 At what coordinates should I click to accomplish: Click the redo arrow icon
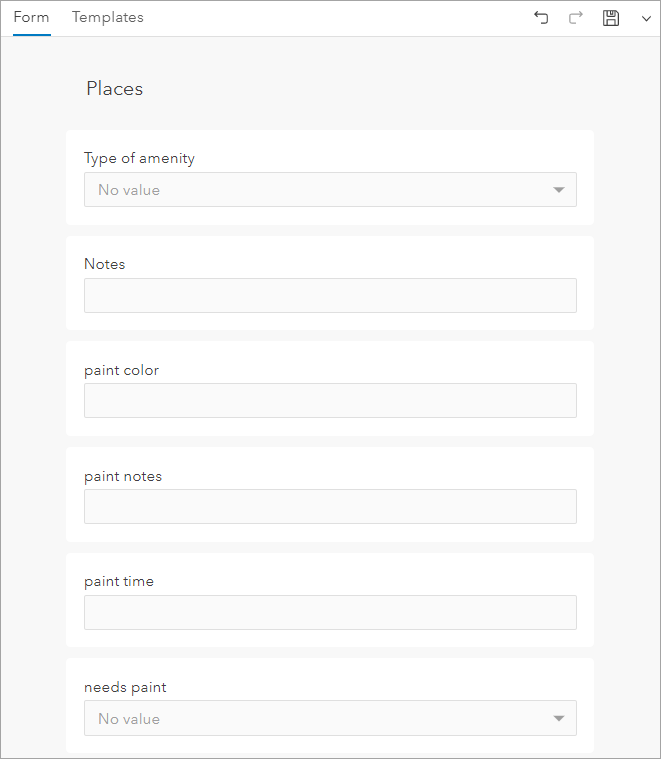point(575,18)
